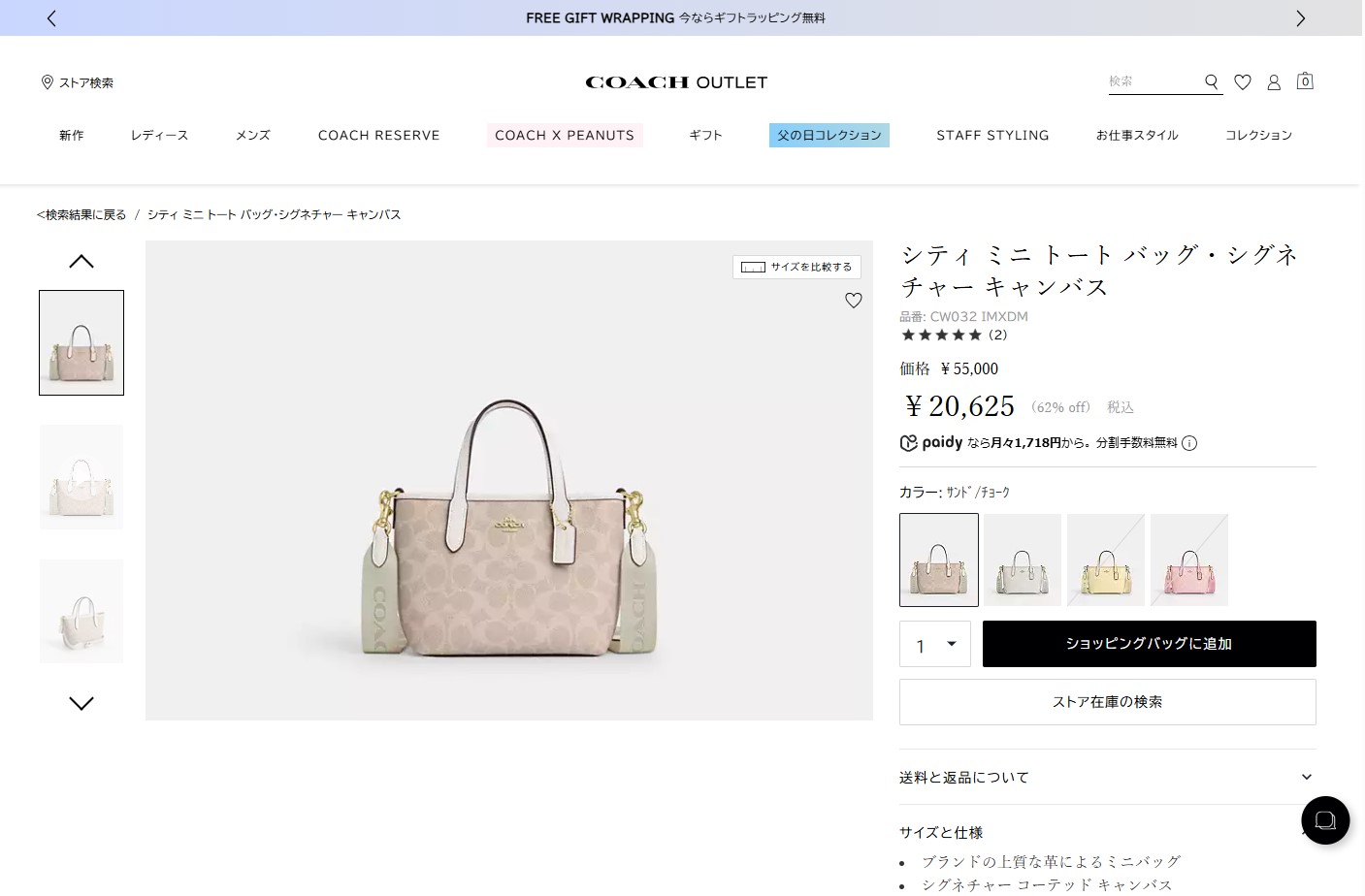Viewport: 1365px width, 896px height.
Task: Open the COACH RESERVE menu
Action: pyautogui.click(x=379, y=135)
